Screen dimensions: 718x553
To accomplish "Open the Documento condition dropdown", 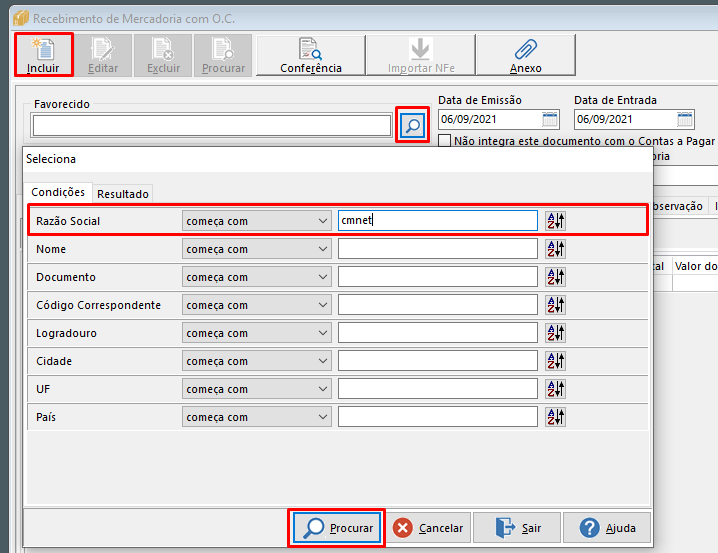I will 257,277.
